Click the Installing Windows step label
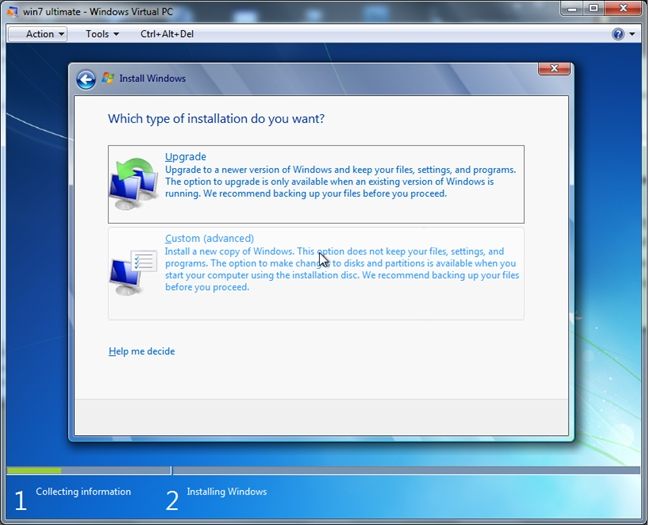 (226, 491)
